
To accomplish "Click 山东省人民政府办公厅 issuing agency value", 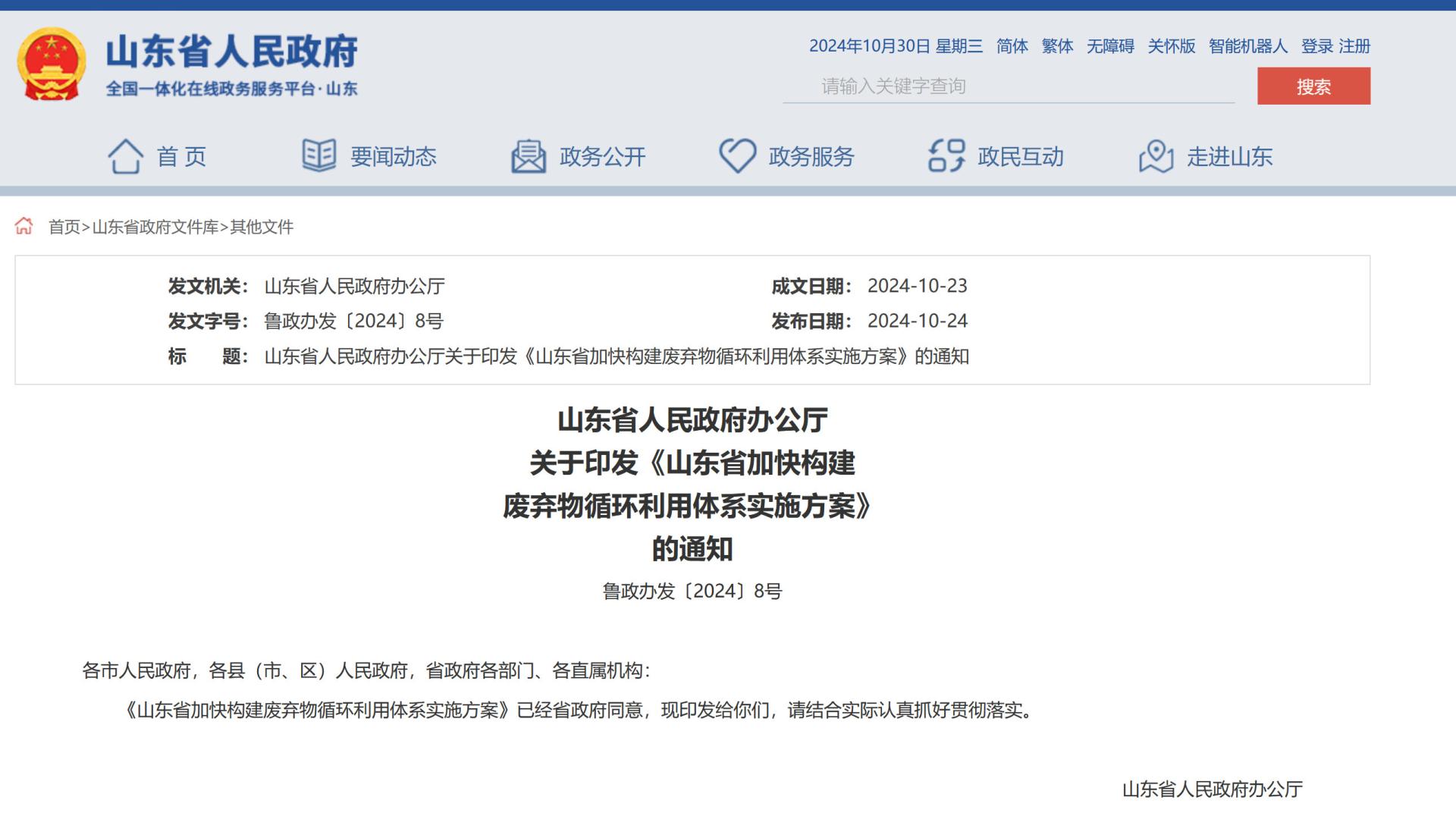I will [354, 286].
